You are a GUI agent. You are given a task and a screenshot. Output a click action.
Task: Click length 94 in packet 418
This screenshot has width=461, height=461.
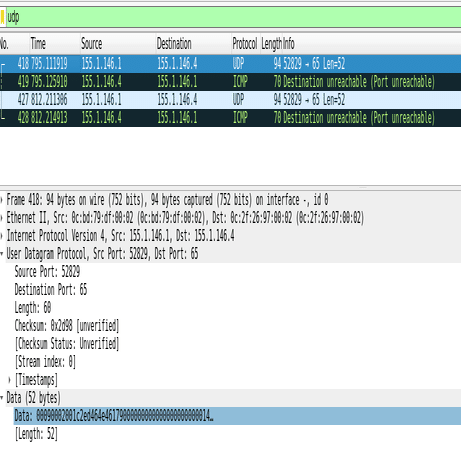click(277, 64)
